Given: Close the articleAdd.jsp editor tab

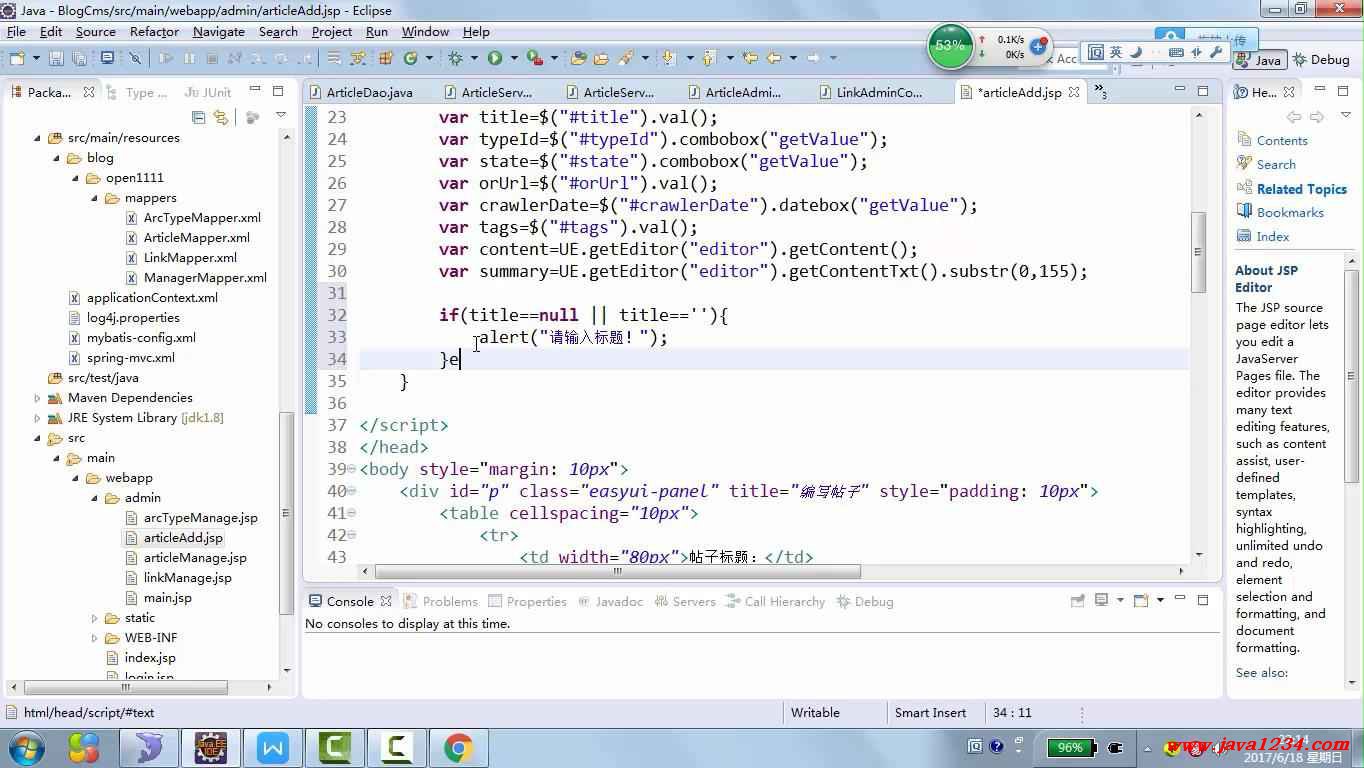Looking at the screenshot, I should tap(1074, 92).
